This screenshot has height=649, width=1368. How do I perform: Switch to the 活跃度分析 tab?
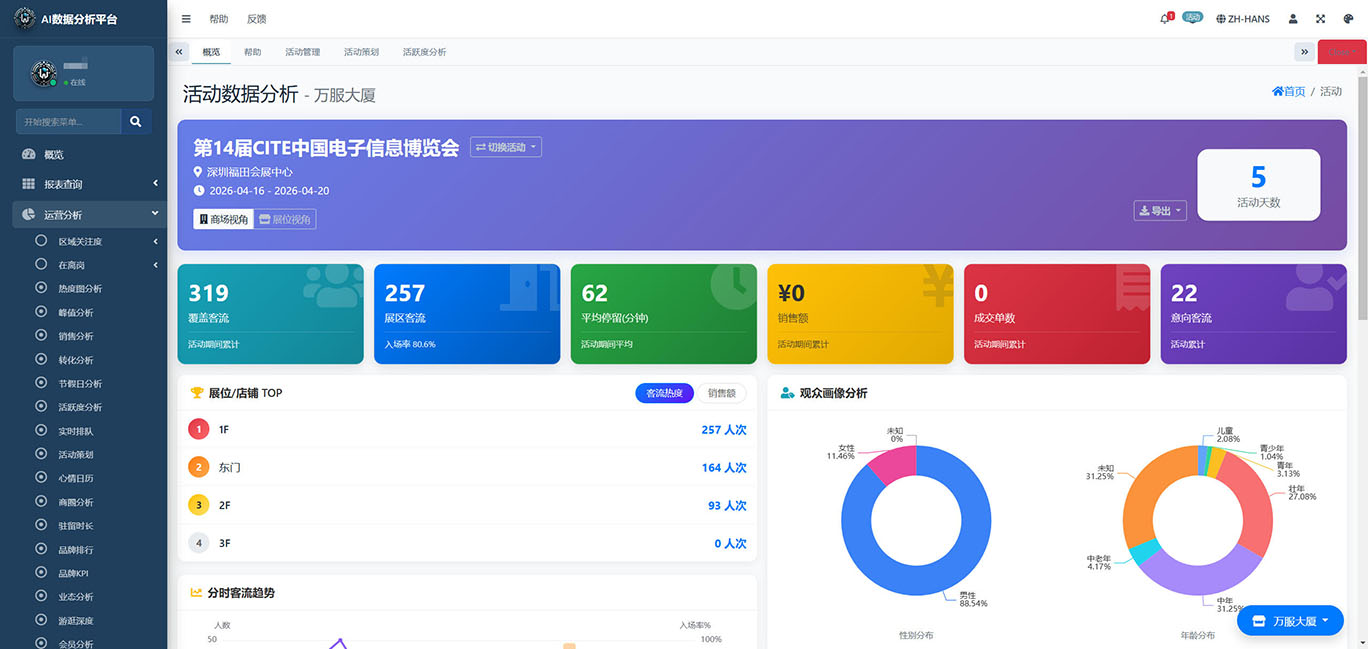[425, 52]
